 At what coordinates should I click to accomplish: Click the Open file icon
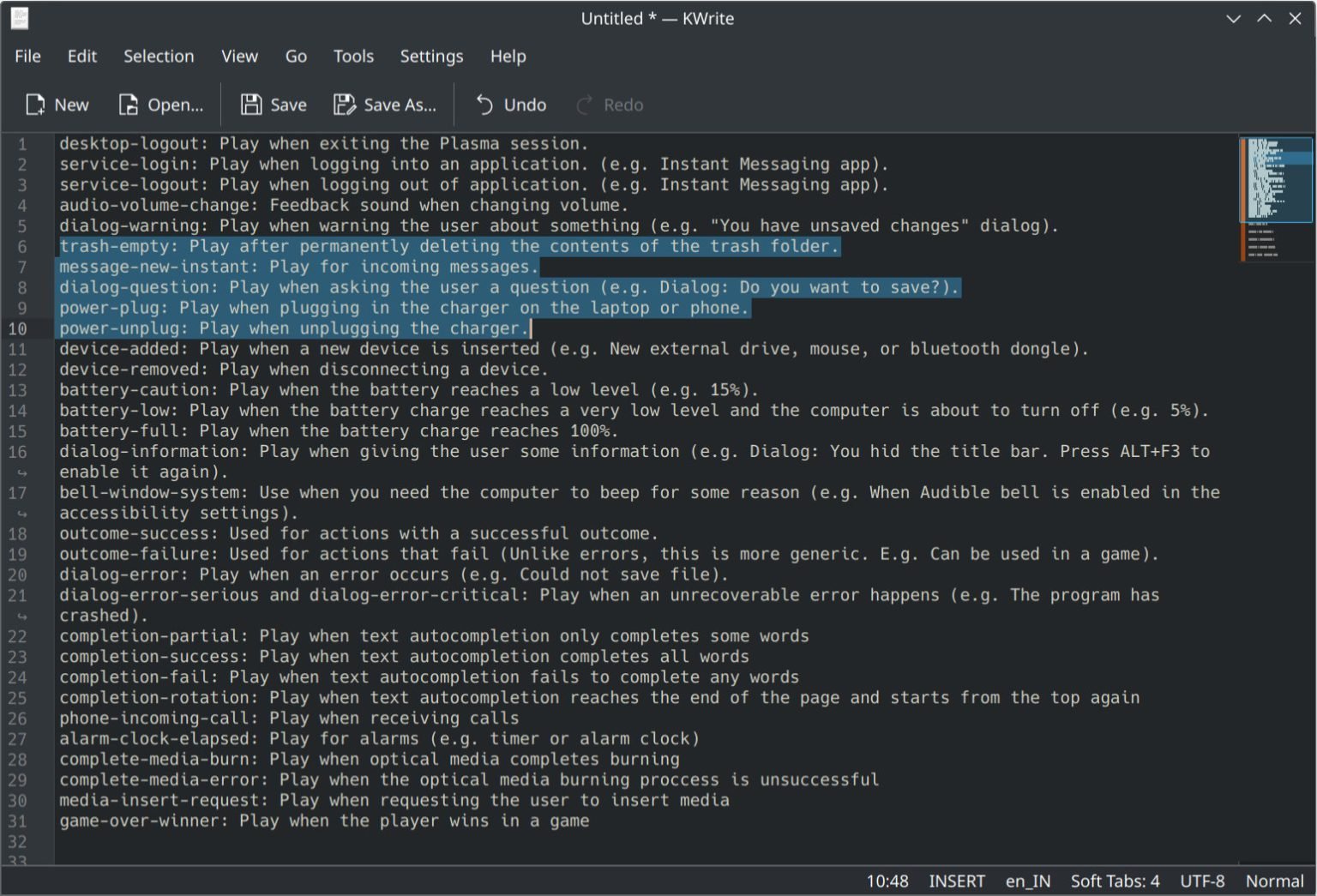[128, 105]
